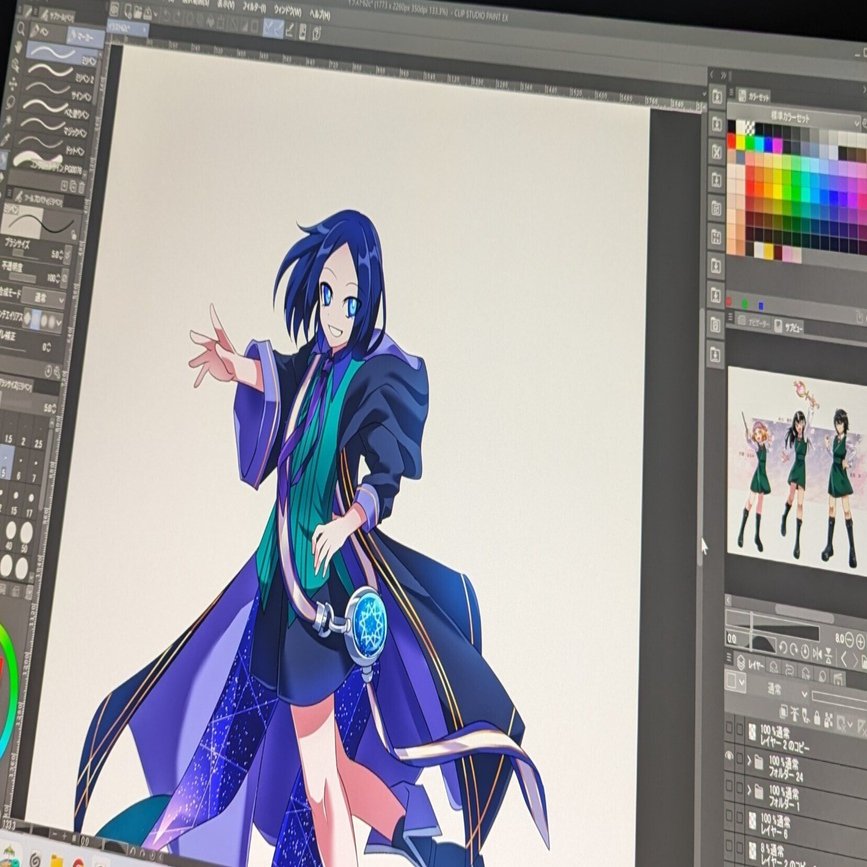Screen dimensions: 867x867
Task: Click the Sub View previous image arrow
Action: coord(844,658)
